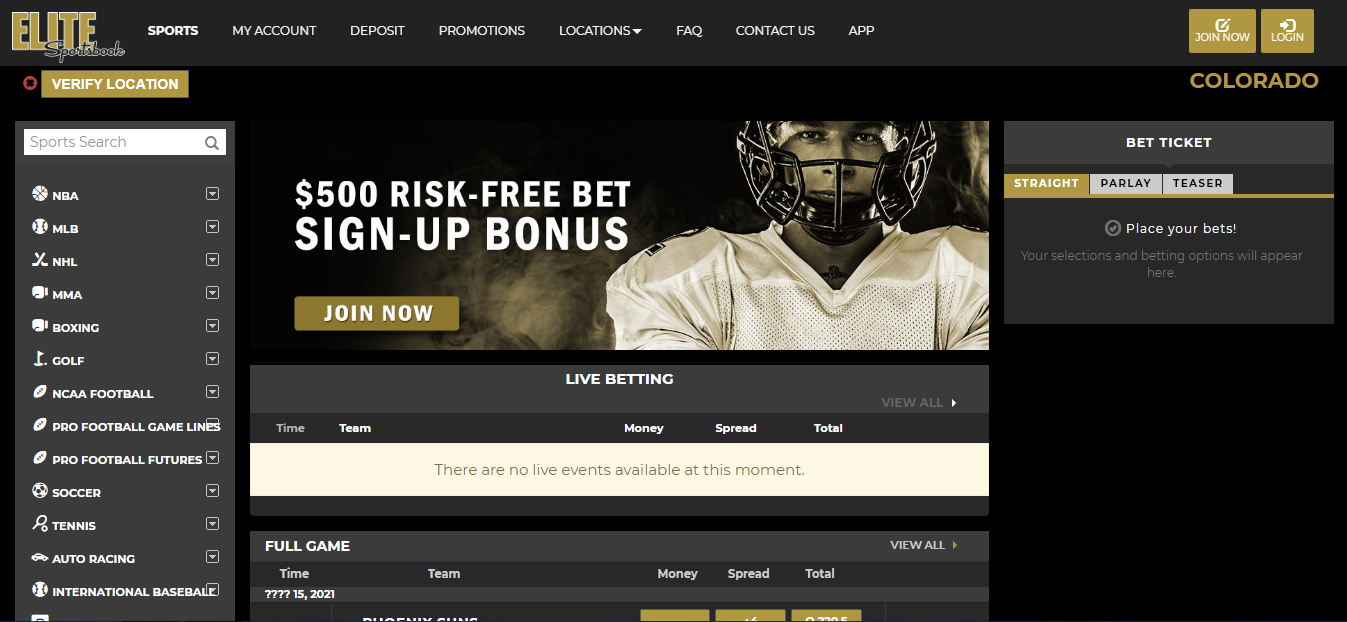Click the red location status icon
1347x622 pixels.
pos(30,84)
